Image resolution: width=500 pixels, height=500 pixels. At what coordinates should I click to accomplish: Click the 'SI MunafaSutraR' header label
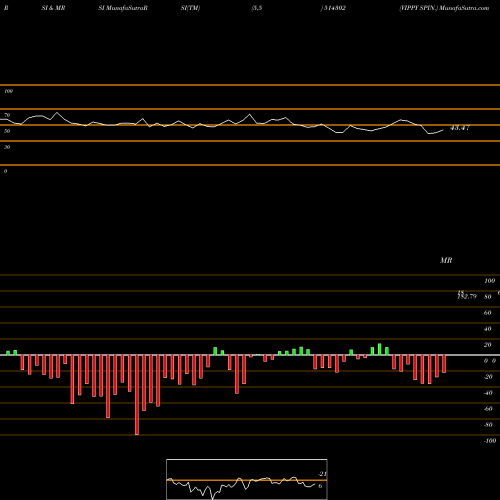tap(123, 8)
